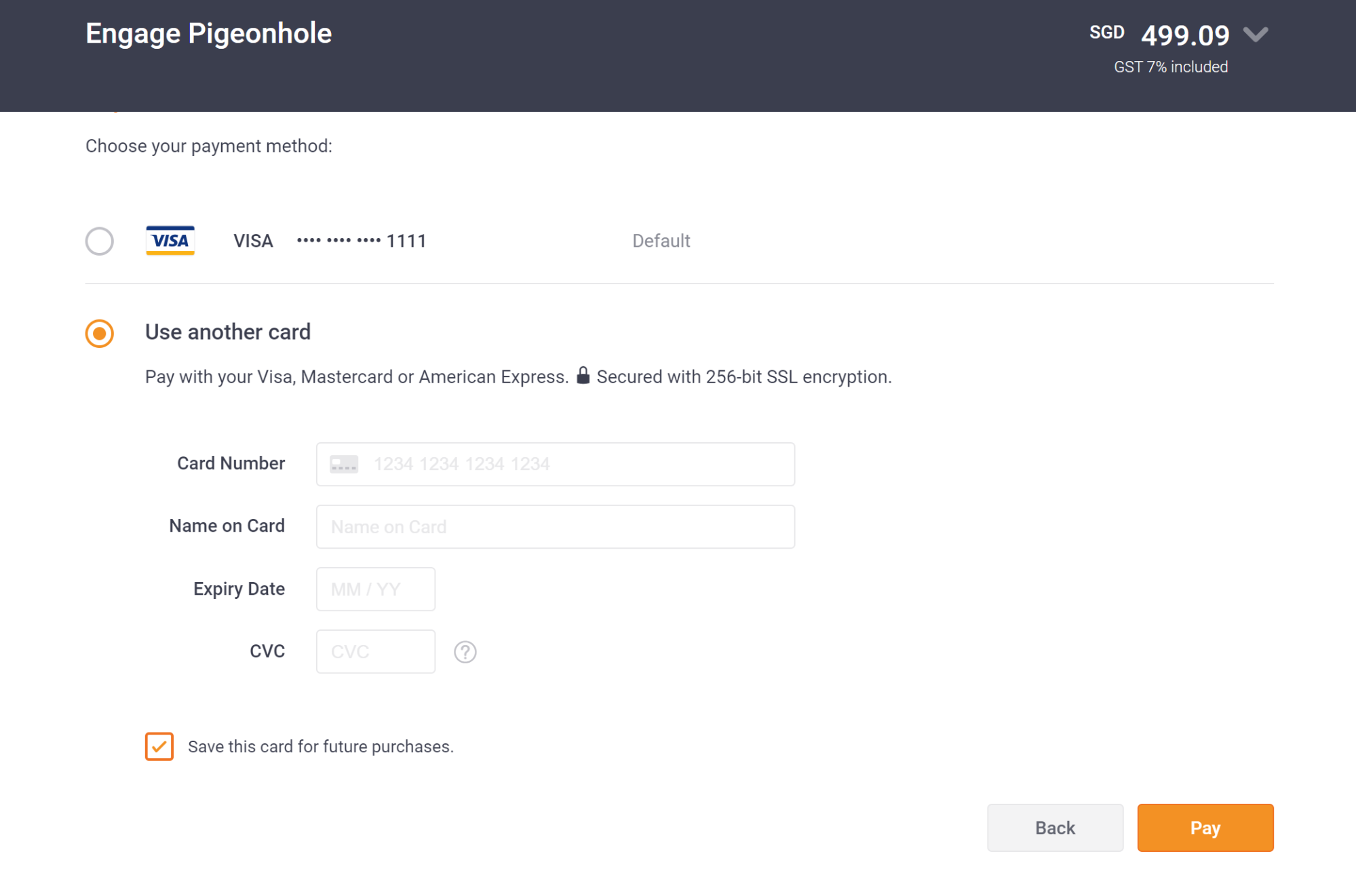Click the VISA card logo icon
Viewport: 1356px width, 896px height.
click(x=170, y=241)
